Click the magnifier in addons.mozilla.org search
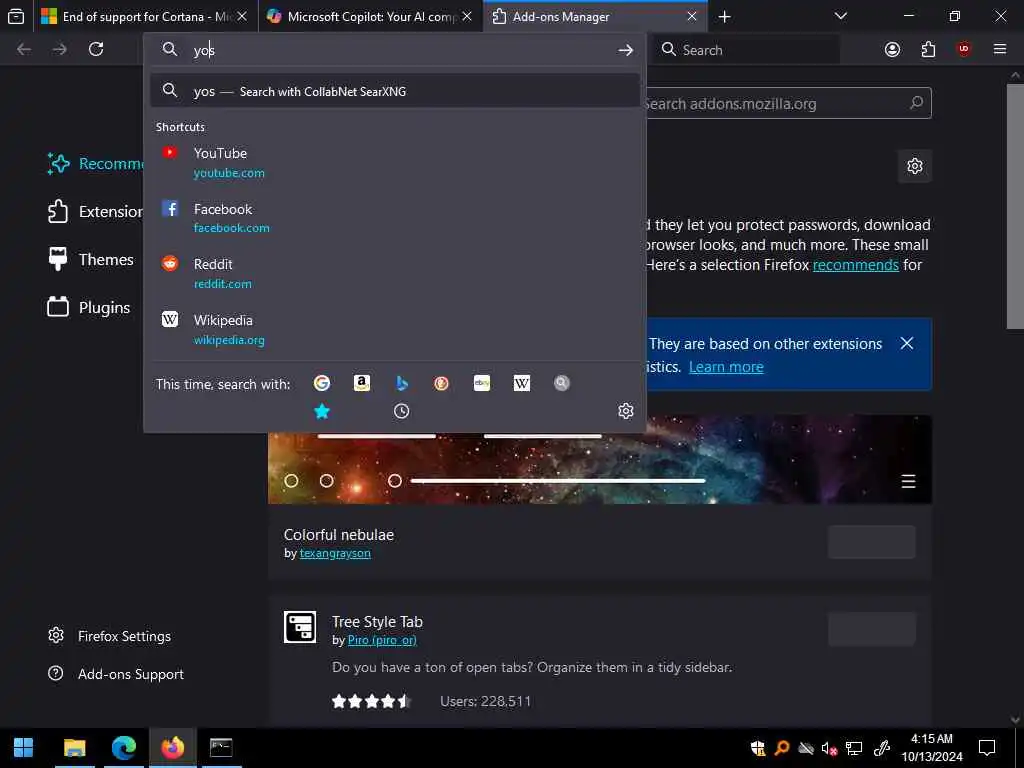The width and height of the screenshot is (1024, 768). [x=916, y=103]
